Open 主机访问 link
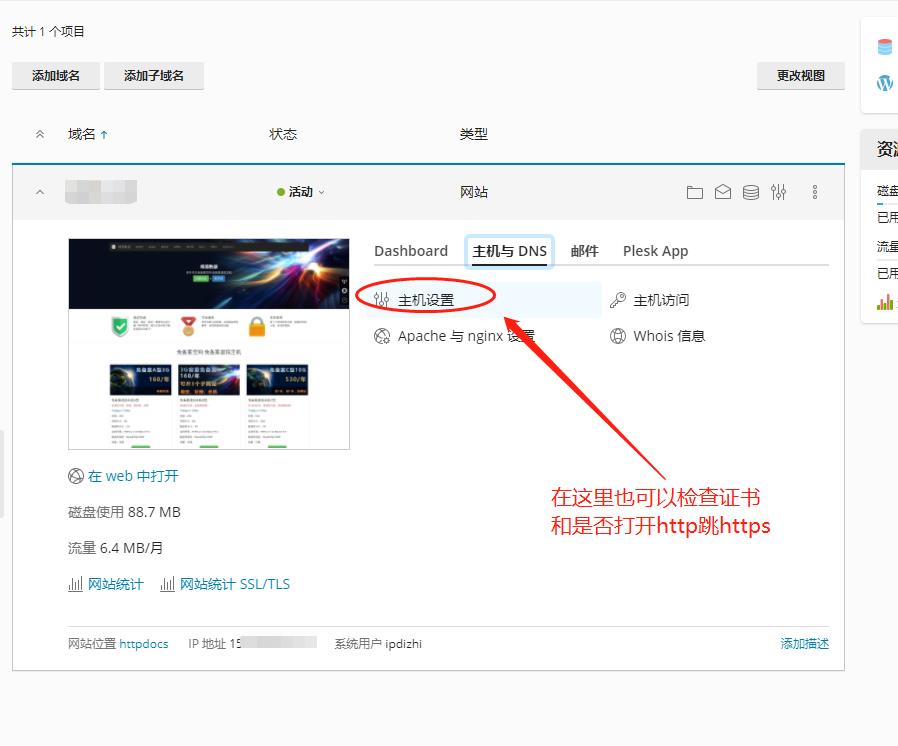 (661, 300)
